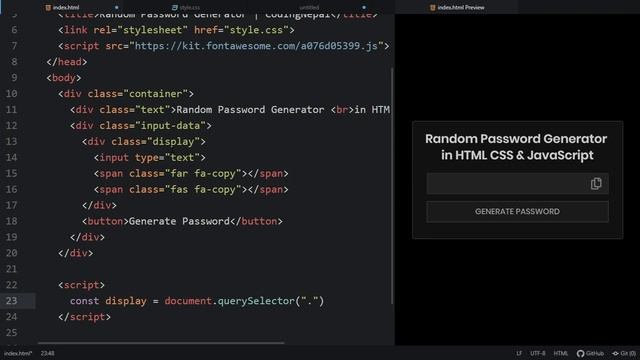Click line number 23 in gutter
Image resolution: width=640 pixels, height=360 pixels.
point(11,301)
